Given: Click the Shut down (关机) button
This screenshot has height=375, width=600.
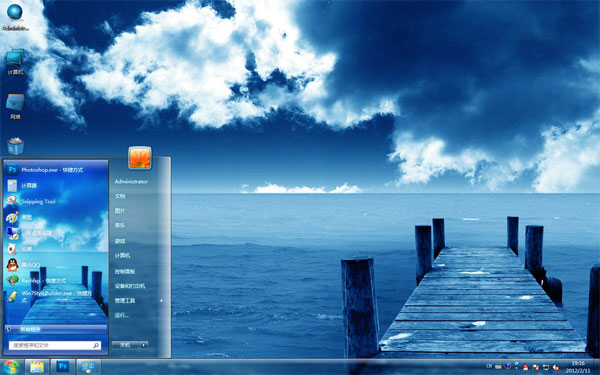Looking at the screenshot, I should coord(125,345).
